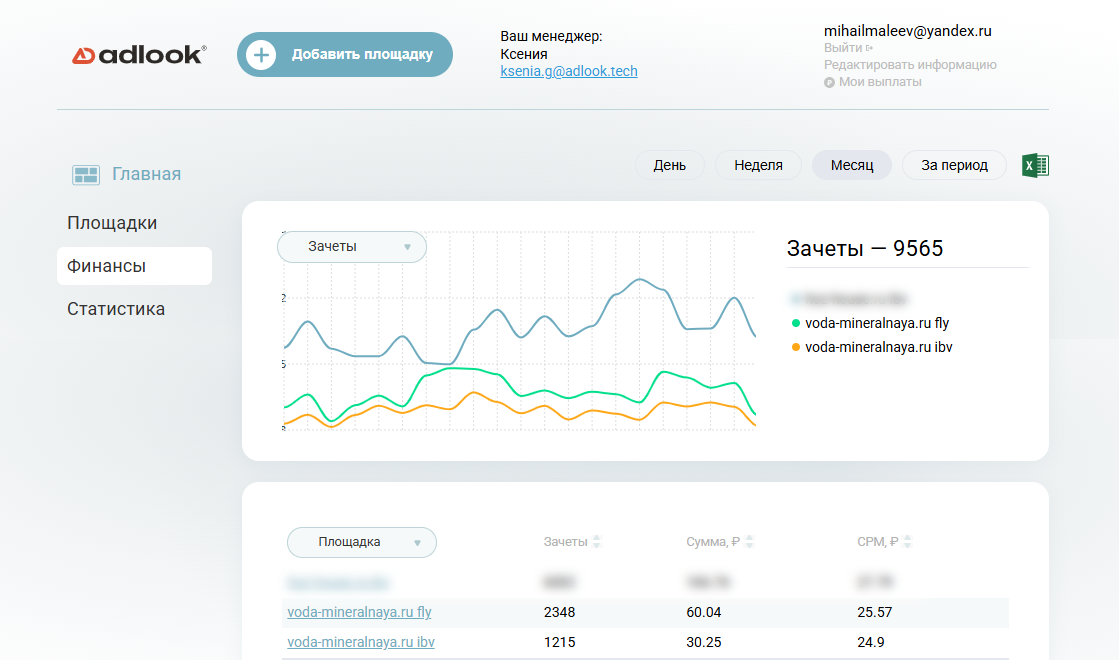
Task: Sort table by CPM column arrows
Action: 908,542
